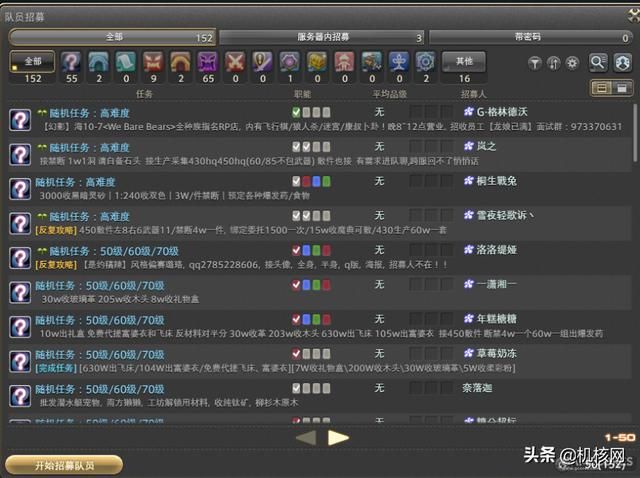Click duty icon of G-格林德沃 listing
The width and height of the screenshot is (640, 478).
tap(20, 120)
